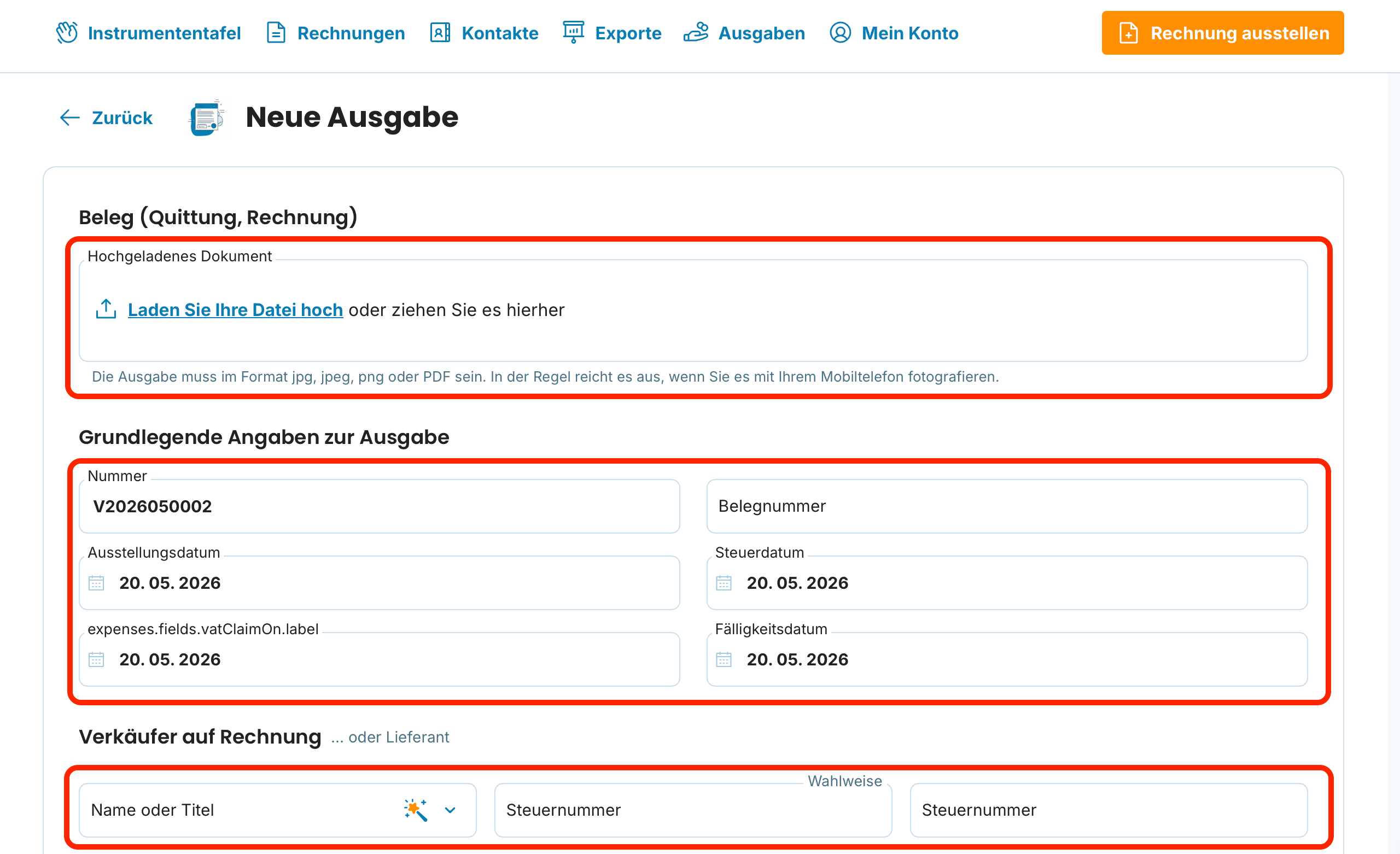Focus the Name oder Titel field
Viewport: 1400px width, 854px height.
click(278, 810)
